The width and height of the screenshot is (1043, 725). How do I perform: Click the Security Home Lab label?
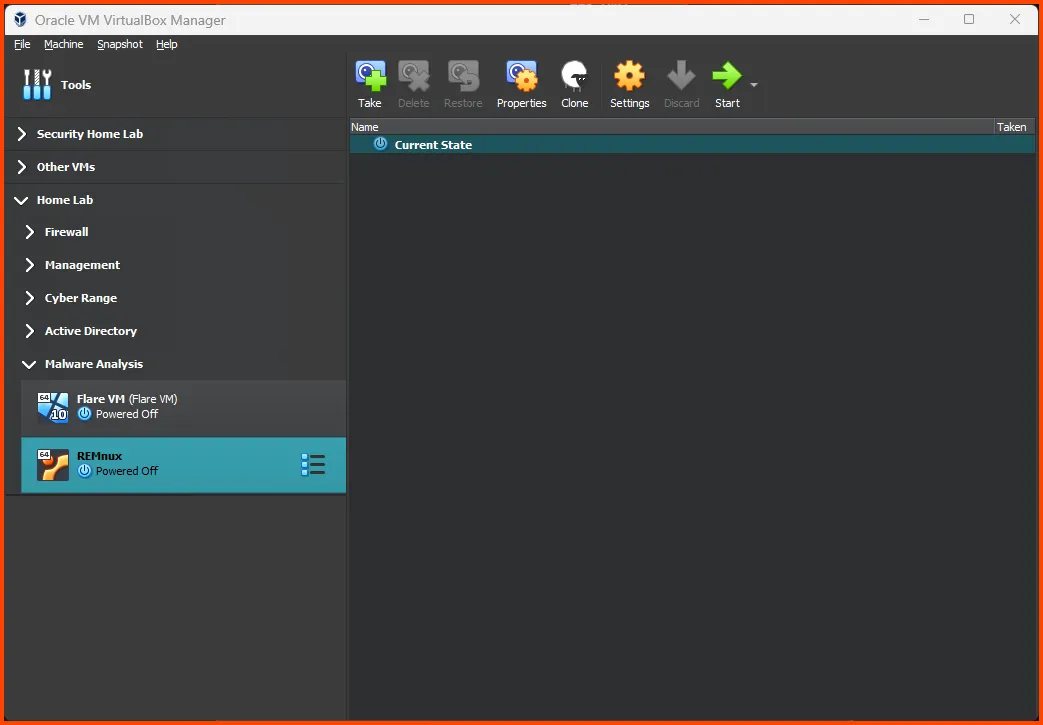pyautogui.click(x=90, y=134)
